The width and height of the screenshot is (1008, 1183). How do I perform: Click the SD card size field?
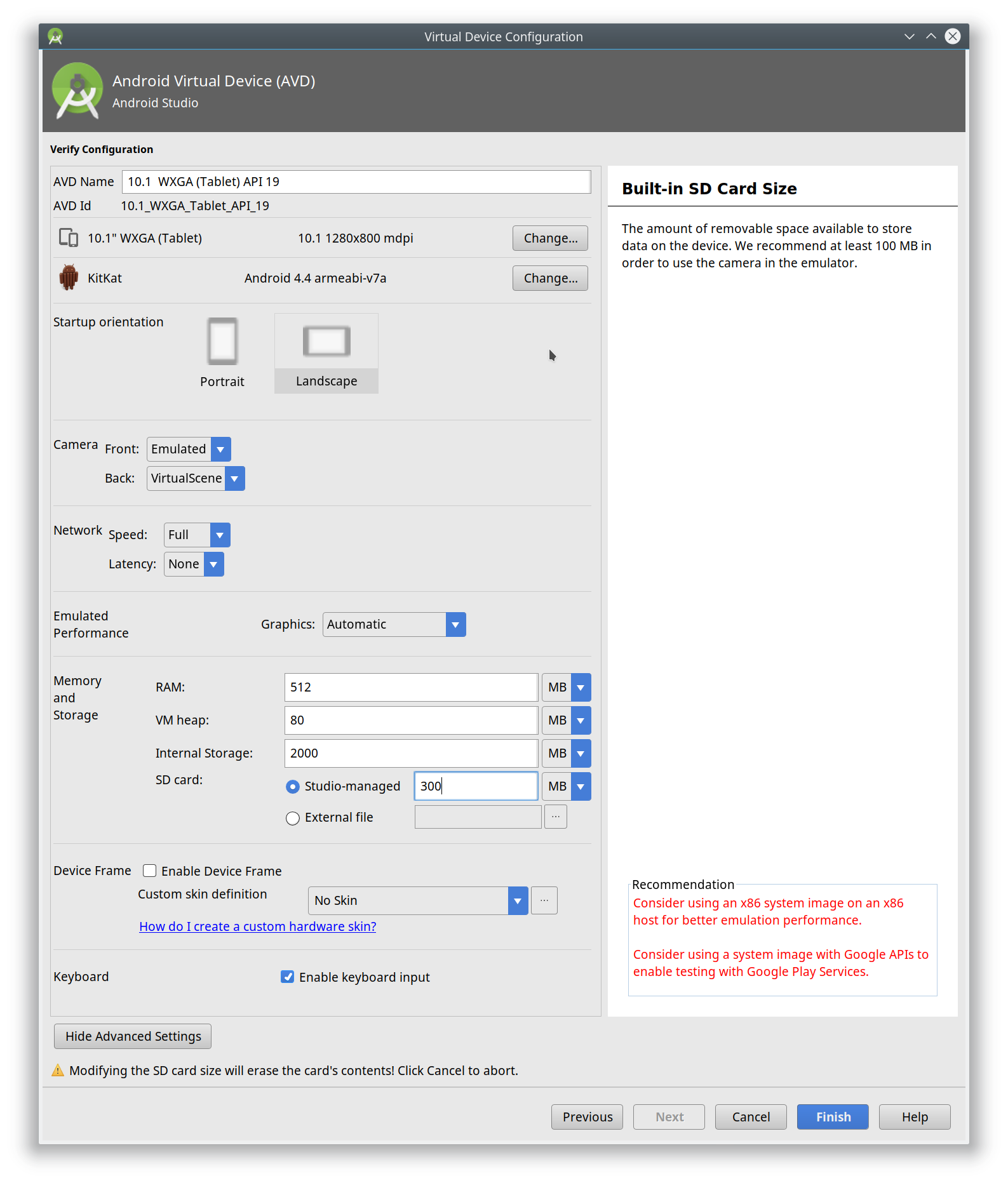(476, 786)
